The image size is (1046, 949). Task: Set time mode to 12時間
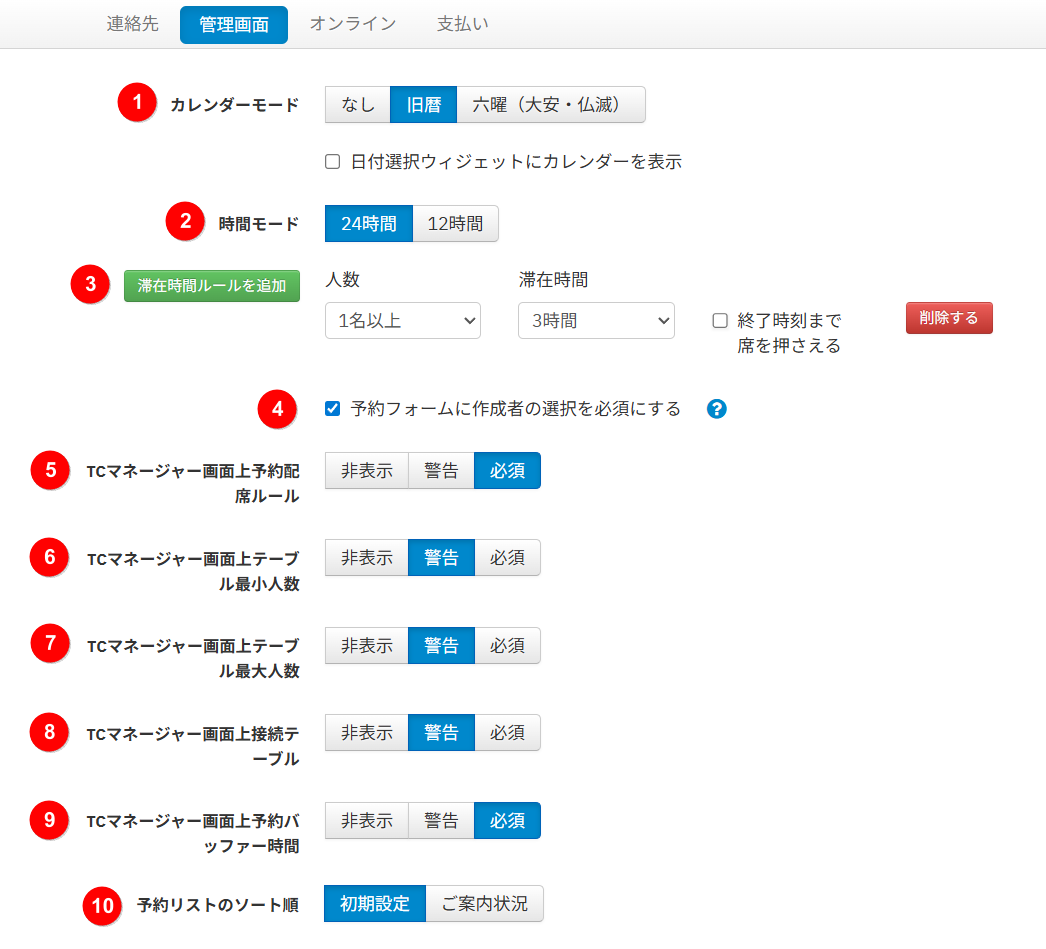455,224
